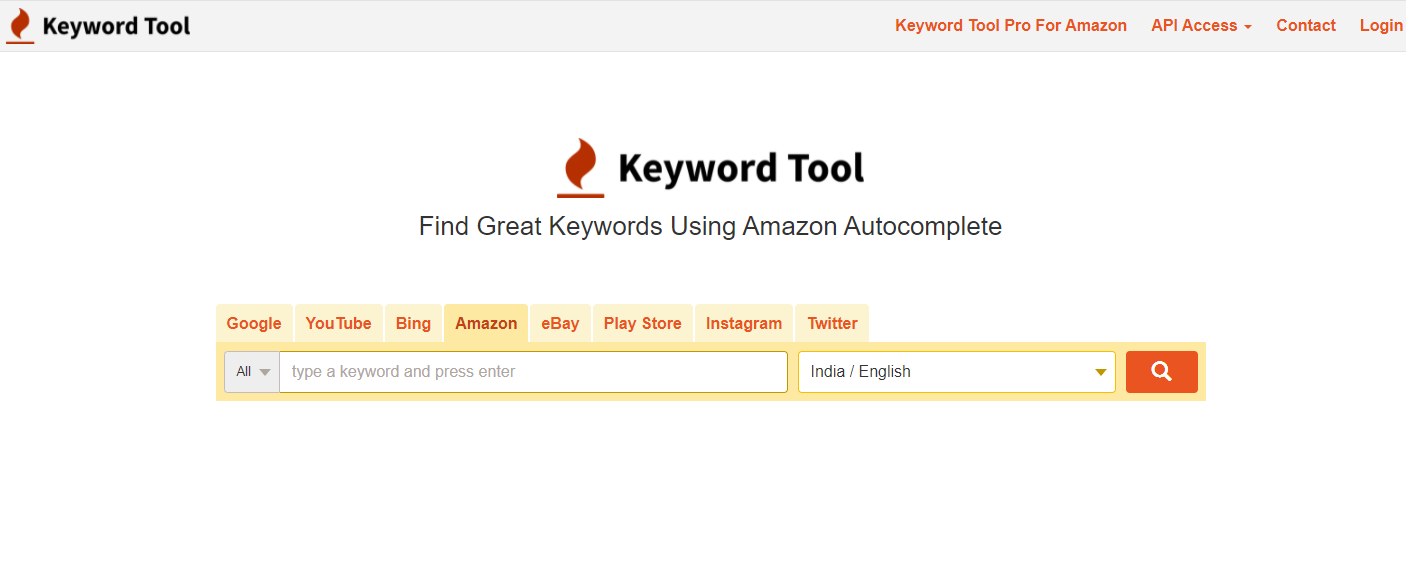
Task: Select the Amazon tab
Action: click(486, 324)
